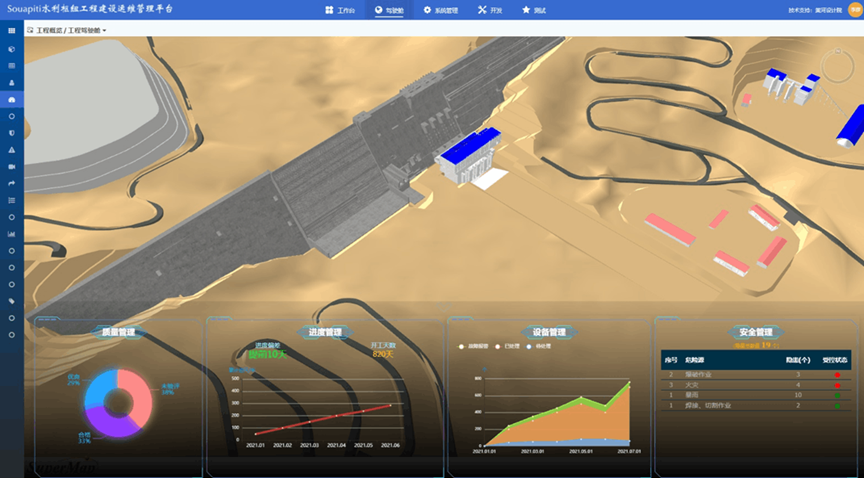864x478 pixels.
Task: Click the compass ring in the 3D view
Action: tap(837, 66)
